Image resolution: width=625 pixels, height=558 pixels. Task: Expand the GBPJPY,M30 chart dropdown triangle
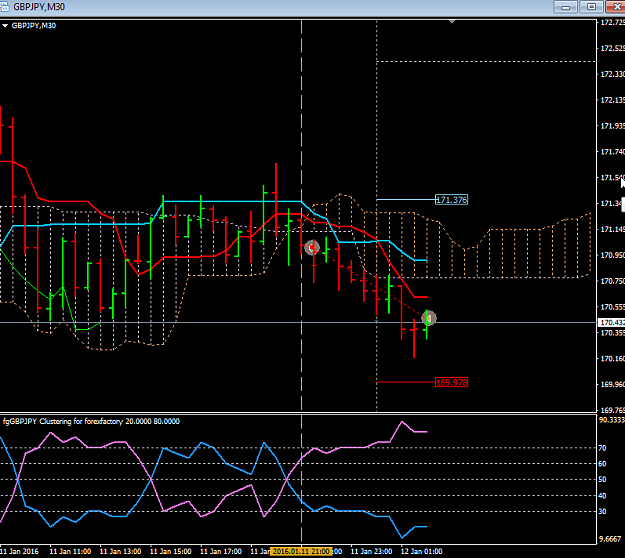coord(5,26)
